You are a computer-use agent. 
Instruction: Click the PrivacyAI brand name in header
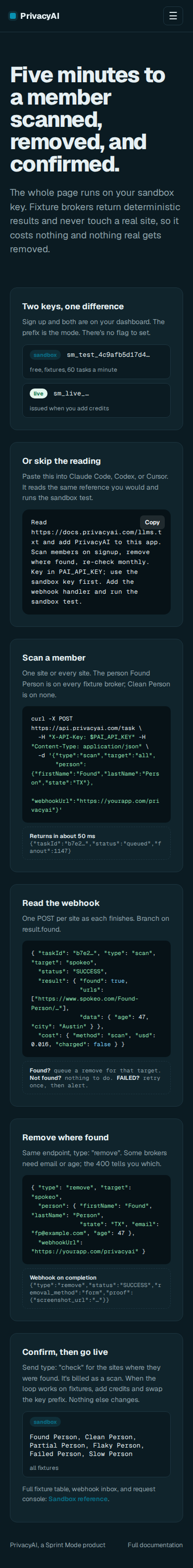[x=40, y=16]
